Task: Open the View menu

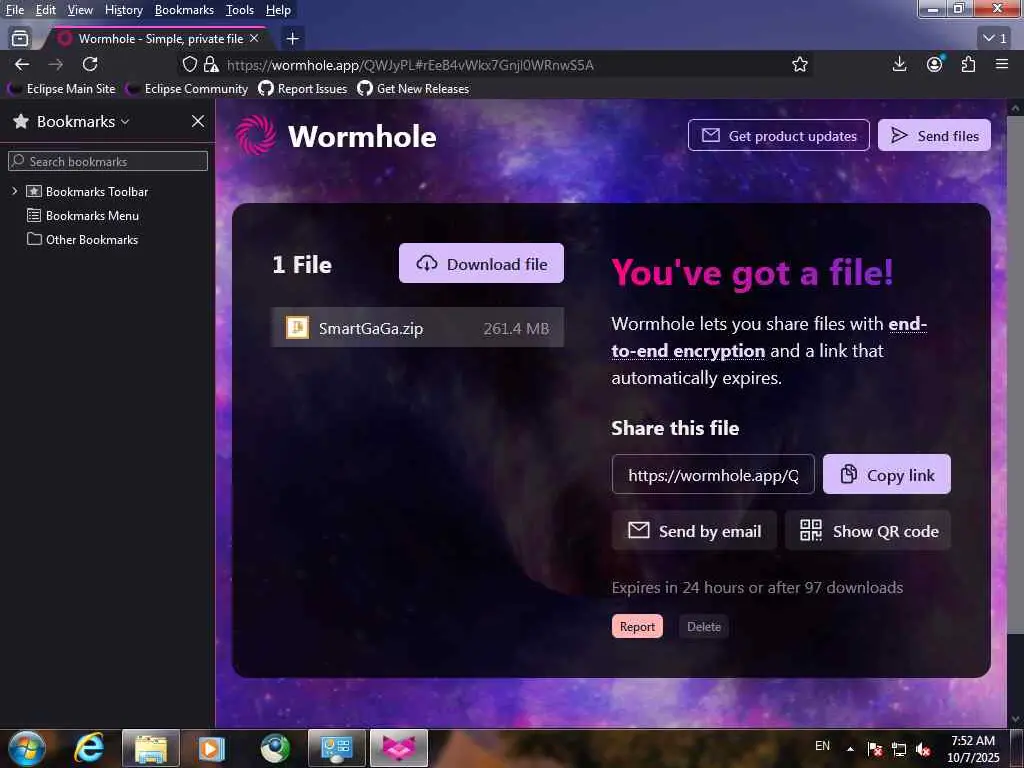Action: 80,10
